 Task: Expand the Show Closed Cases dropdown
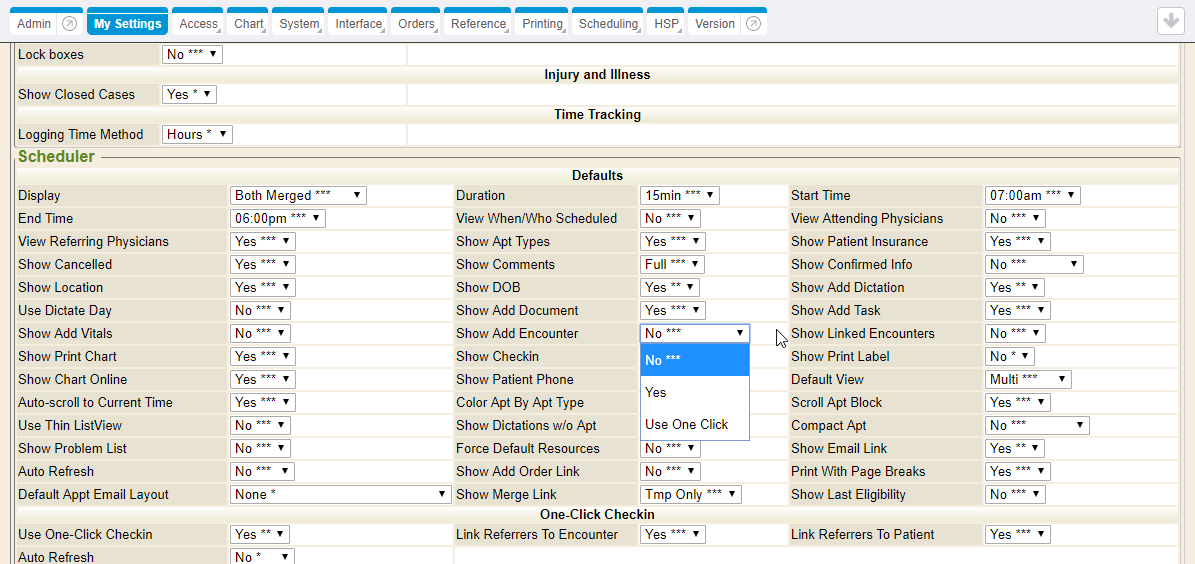pyautogui.click(x=189, y=94)
